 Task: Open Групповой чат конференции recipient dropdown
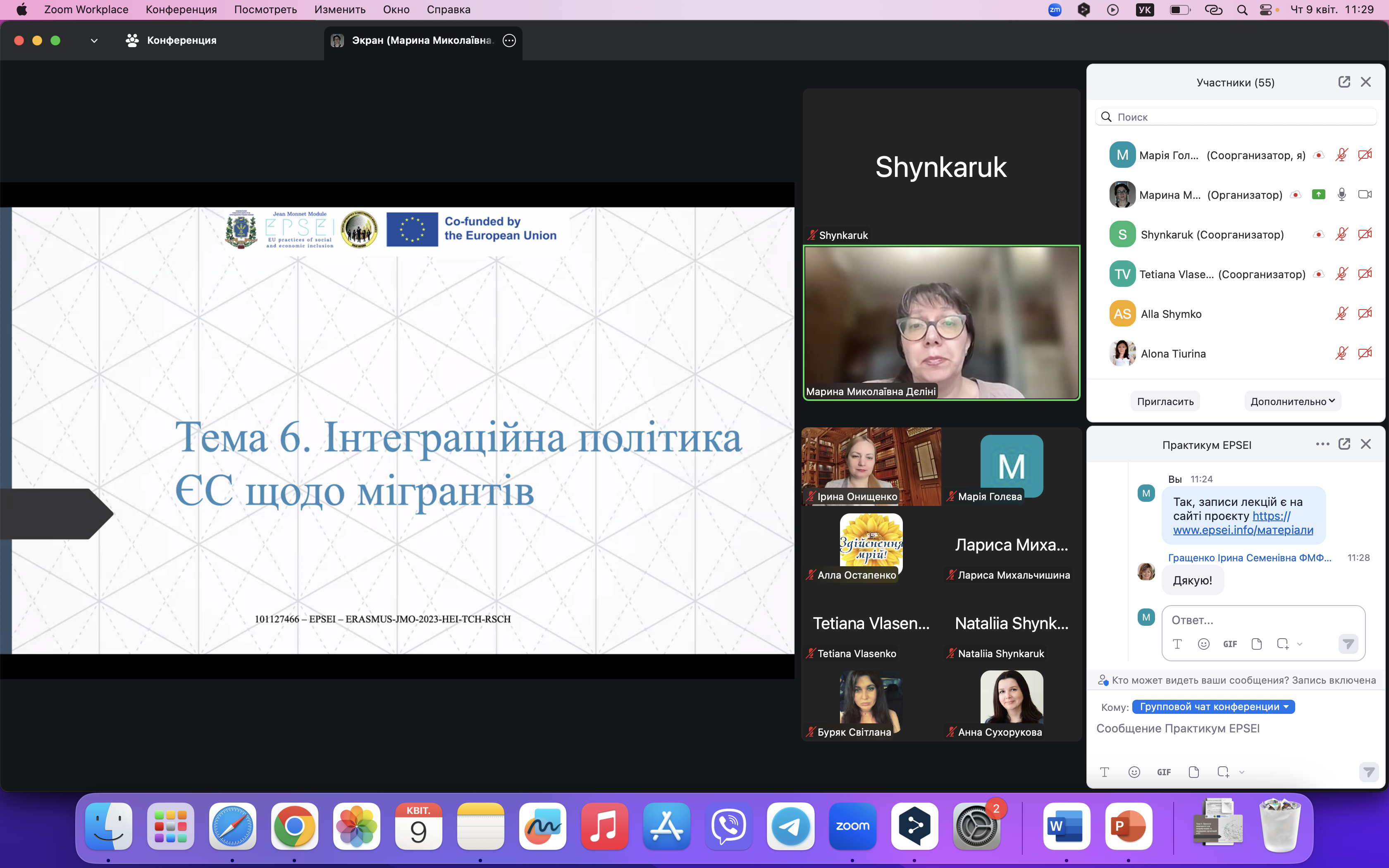tap(1213, 707)
